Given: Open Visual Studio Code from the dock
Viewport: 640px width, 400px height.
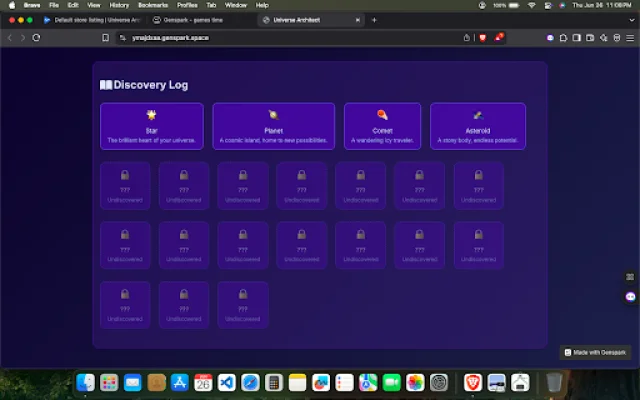Looking at the screenshot, I should (x=227, y=382).
